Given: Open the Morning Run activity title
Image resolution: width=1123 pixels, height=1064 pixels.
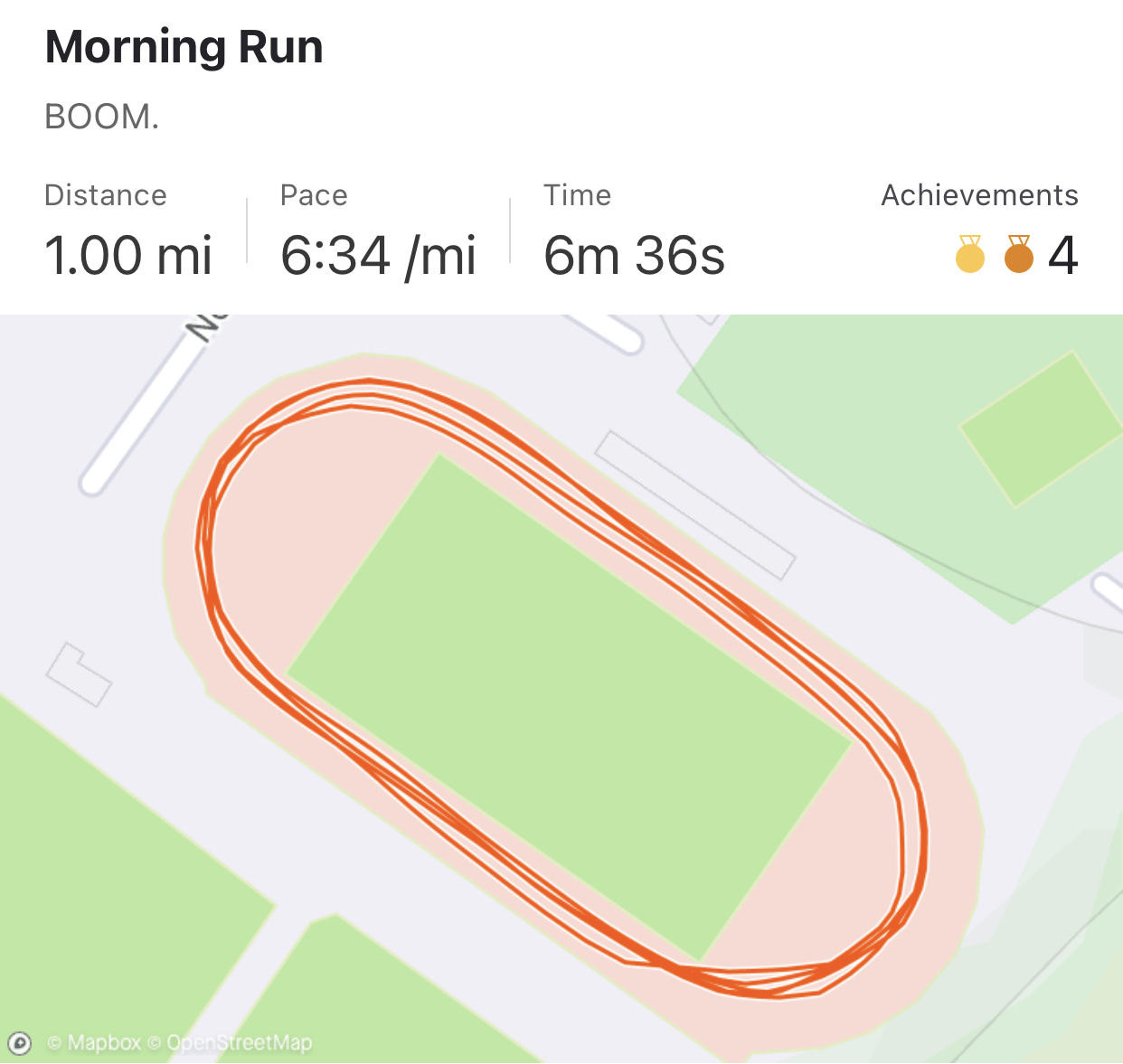Looking at the screenshot, I should [x=184, y=47].
